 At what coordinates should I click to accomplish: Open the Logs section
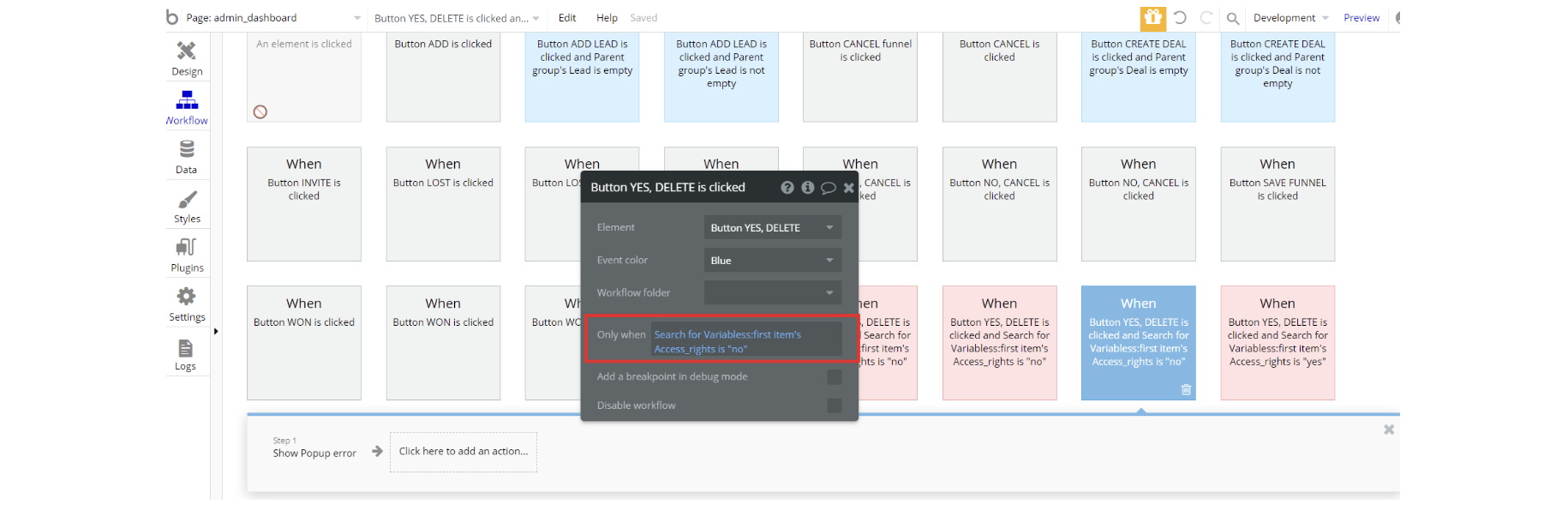[186, 354]
